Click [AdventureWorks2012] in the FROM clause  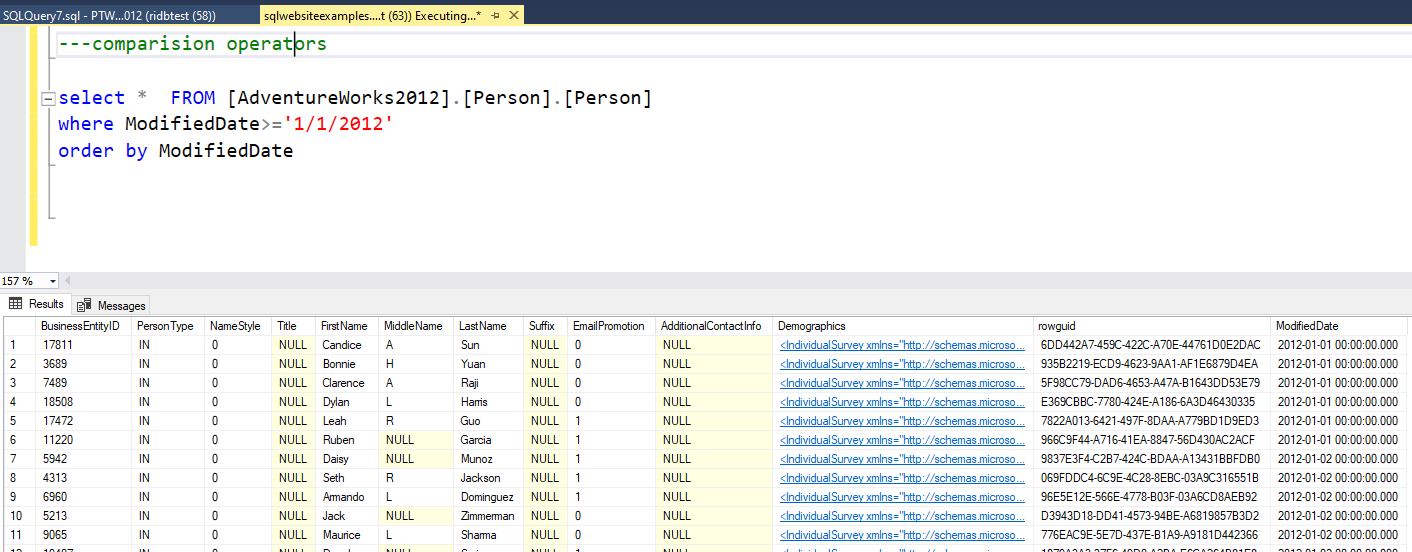coord(340,98)
